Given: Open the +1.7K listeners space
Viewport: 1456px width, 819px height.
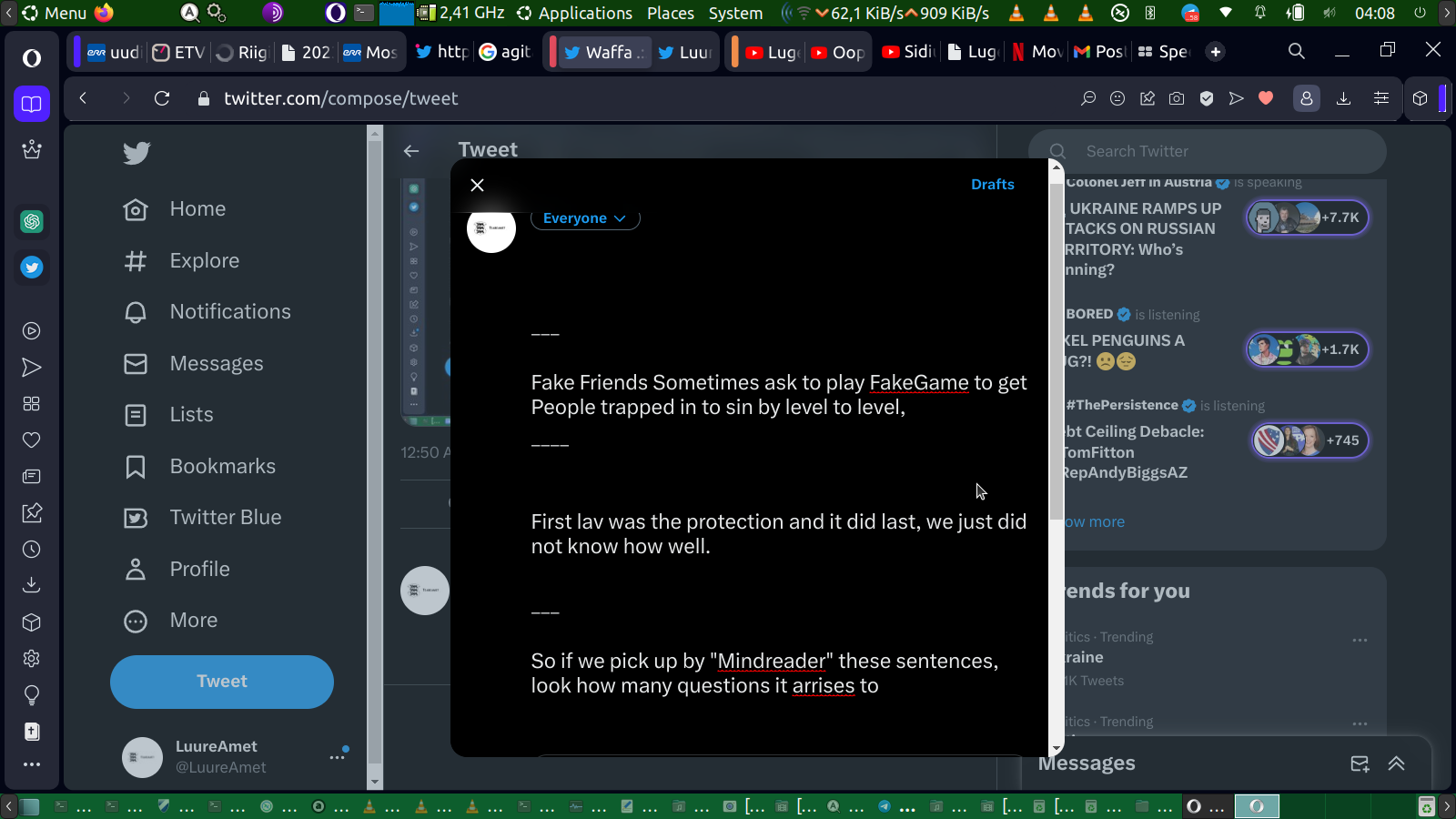Looking at the screenshot, I should click(1307, 349).
